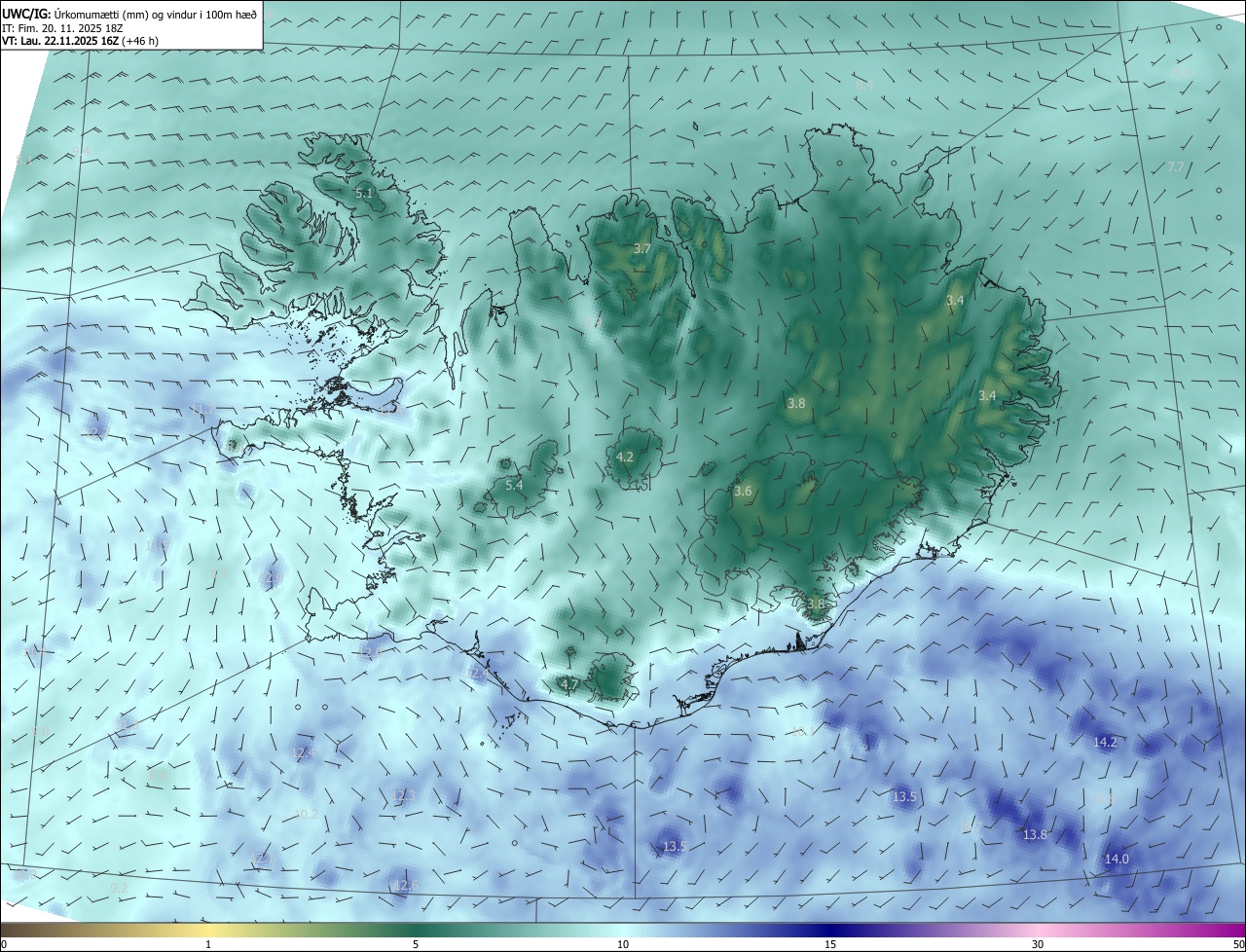Click the 7.7 value label
This screenshot has height=952, width=1246.
tap(1175, 167)
